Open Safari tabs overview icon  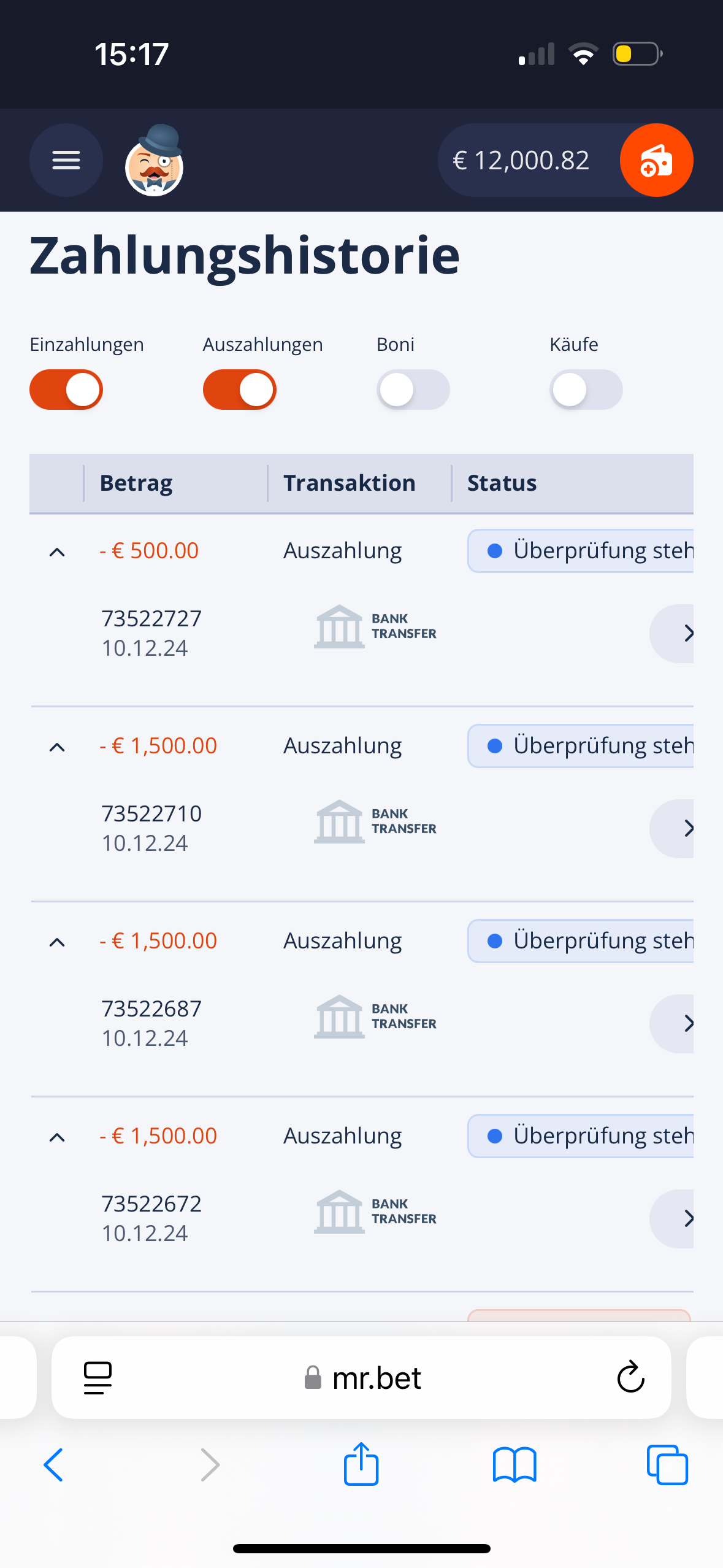(x=667, y=1464)
